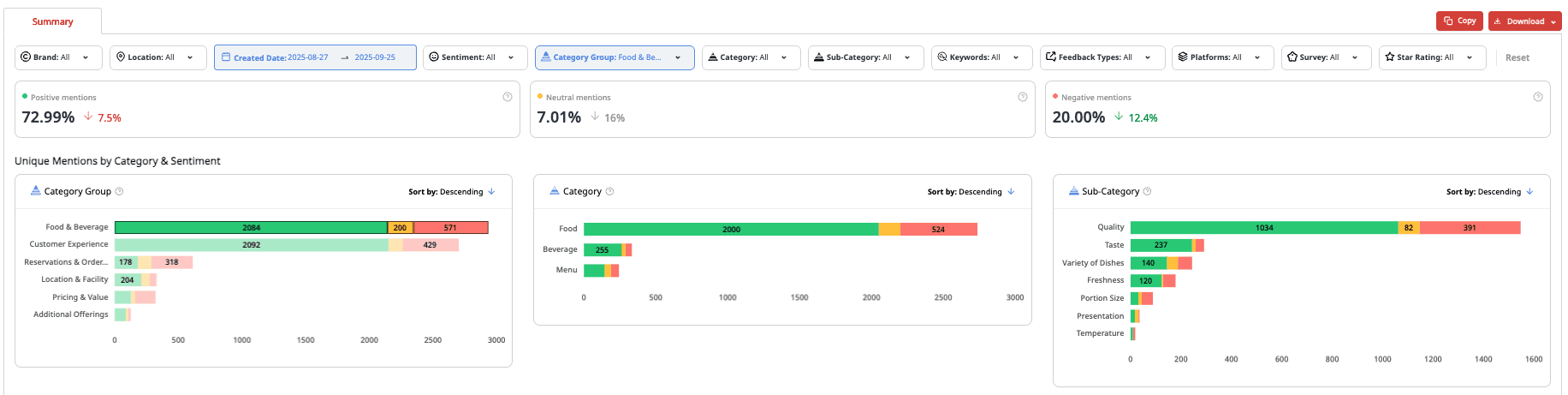This screenshot has height=395, width=1568.
Task: Select the green Food & Beverage positive bar
Action: click(x=251, y=228)
